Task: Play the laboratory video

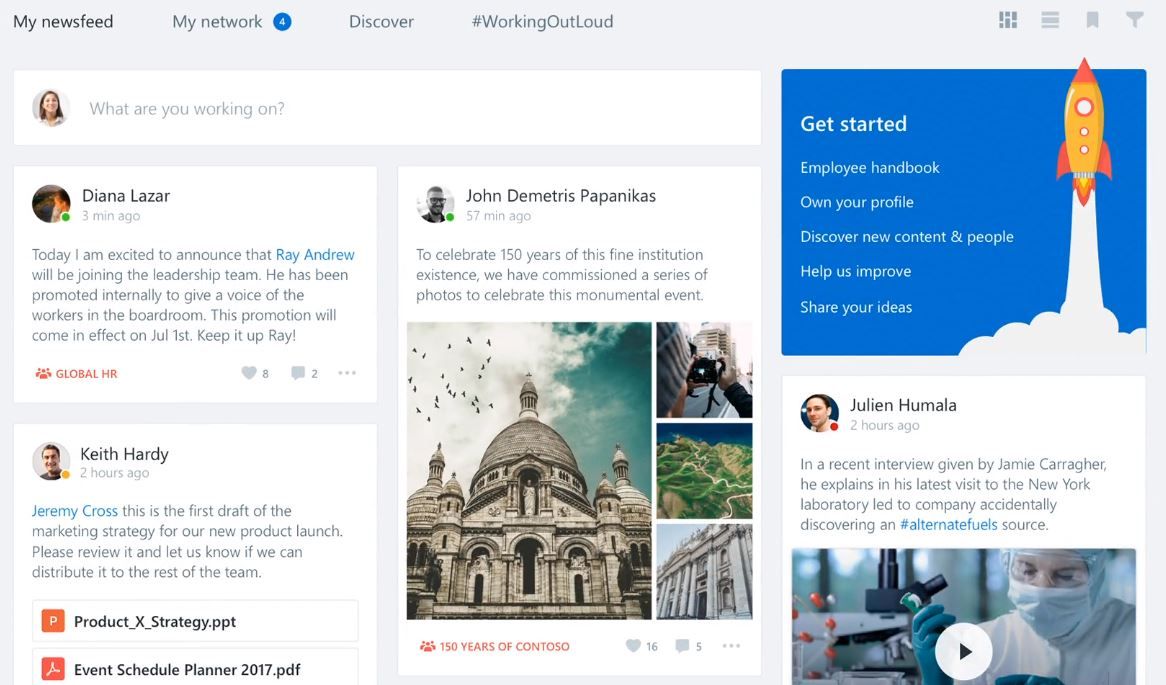Action: [964, 651]
